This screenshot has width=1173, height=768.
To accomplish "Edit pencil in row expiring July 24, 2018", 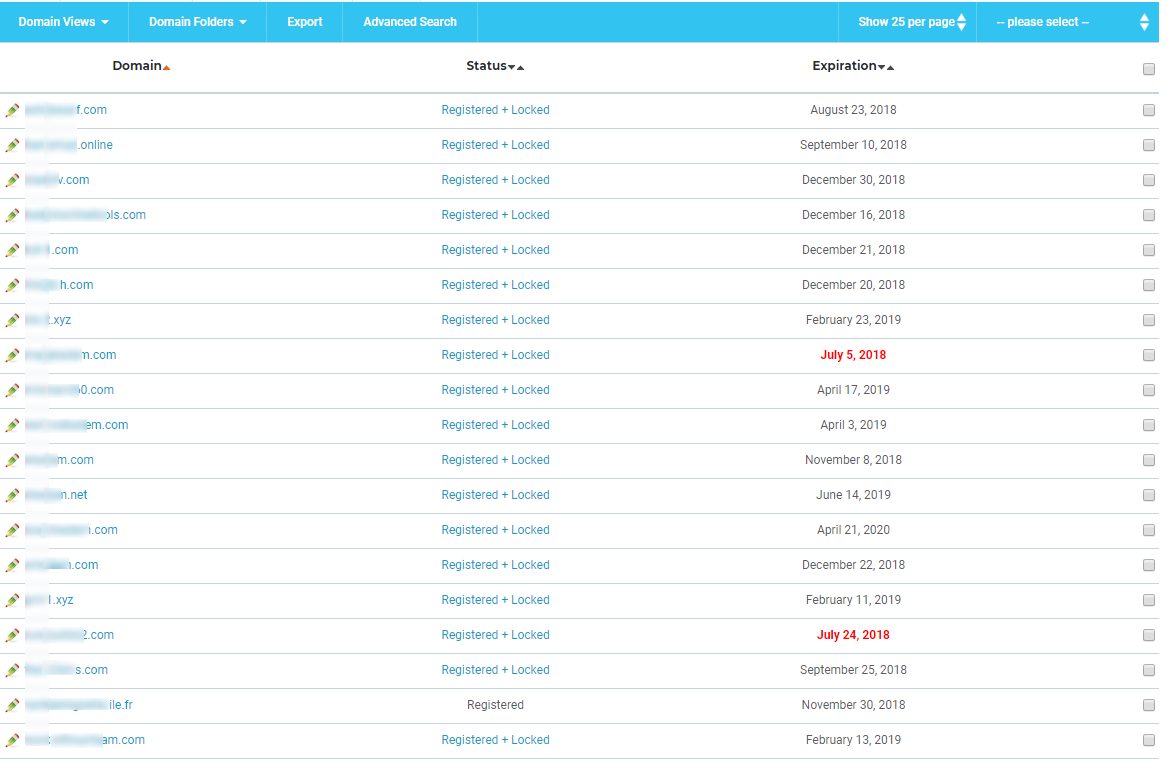I will point(12,635).
